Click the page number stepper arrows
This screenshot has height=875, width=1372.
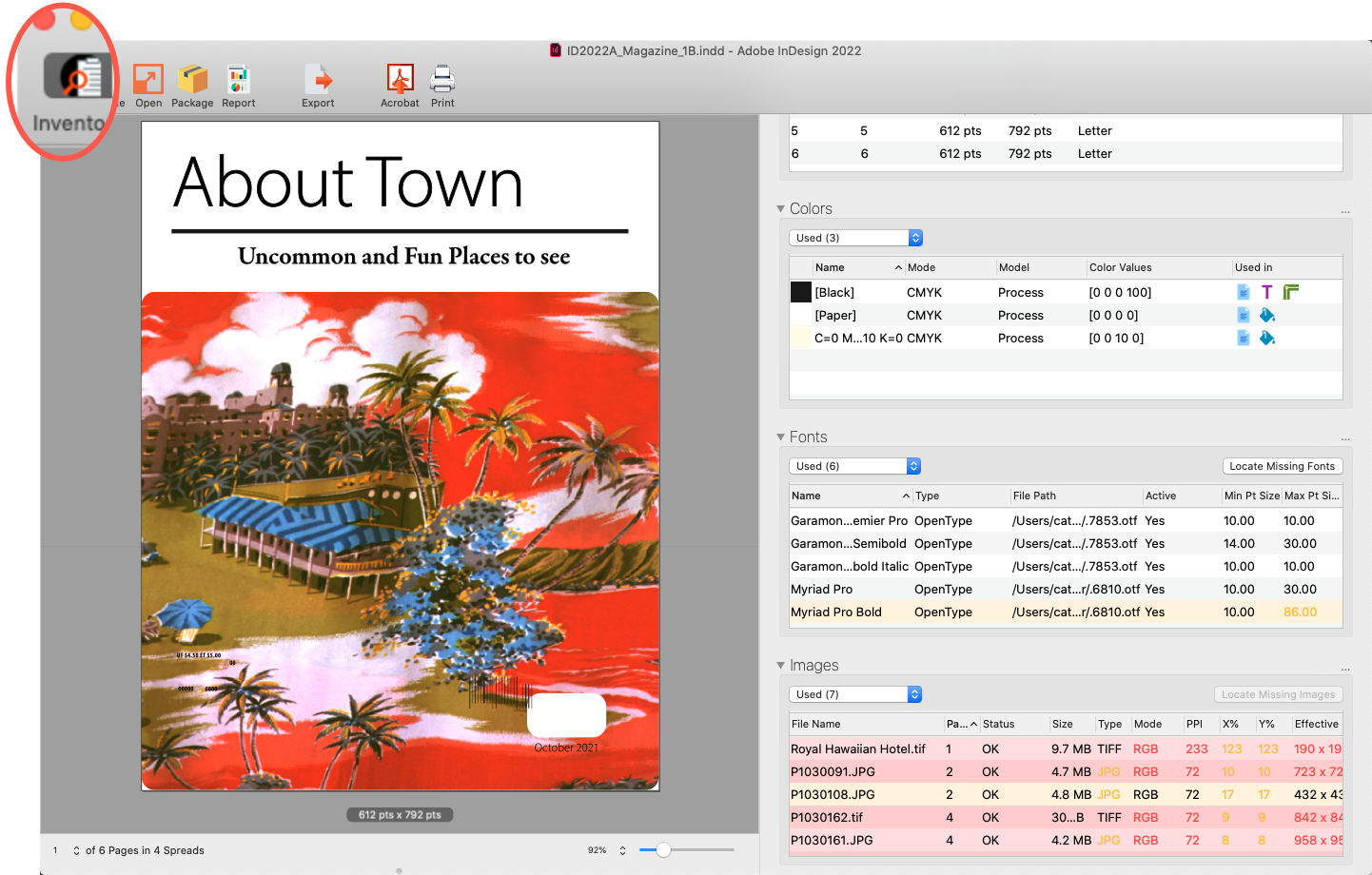tap(76, 850)
